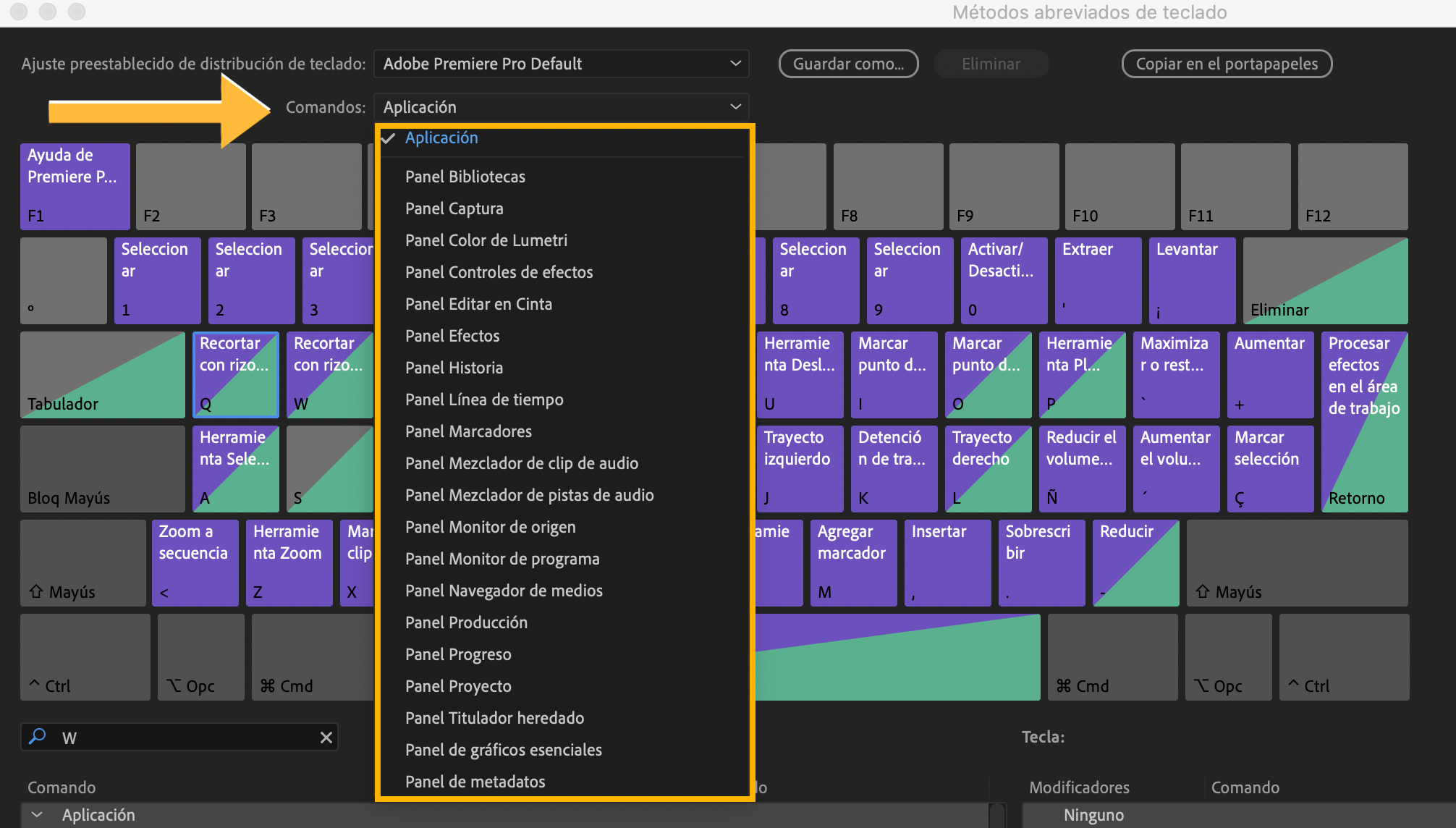The width and height of the screenshot is (1456, 828).
Task: Select Panel Monitor de origen
Action: click(491, 527)
